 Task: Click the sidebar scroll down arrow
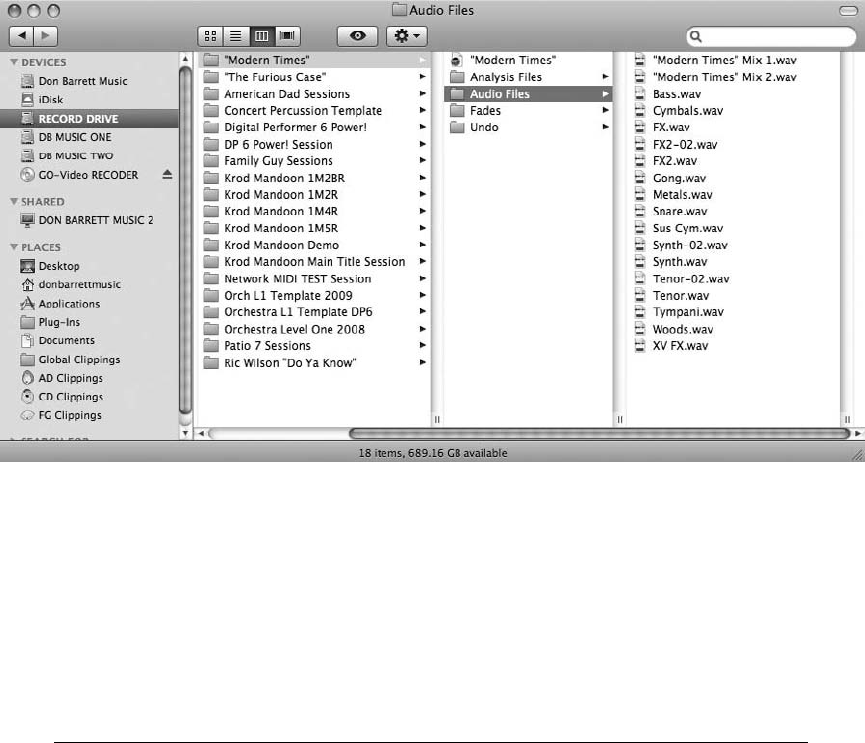click(185, 434)
